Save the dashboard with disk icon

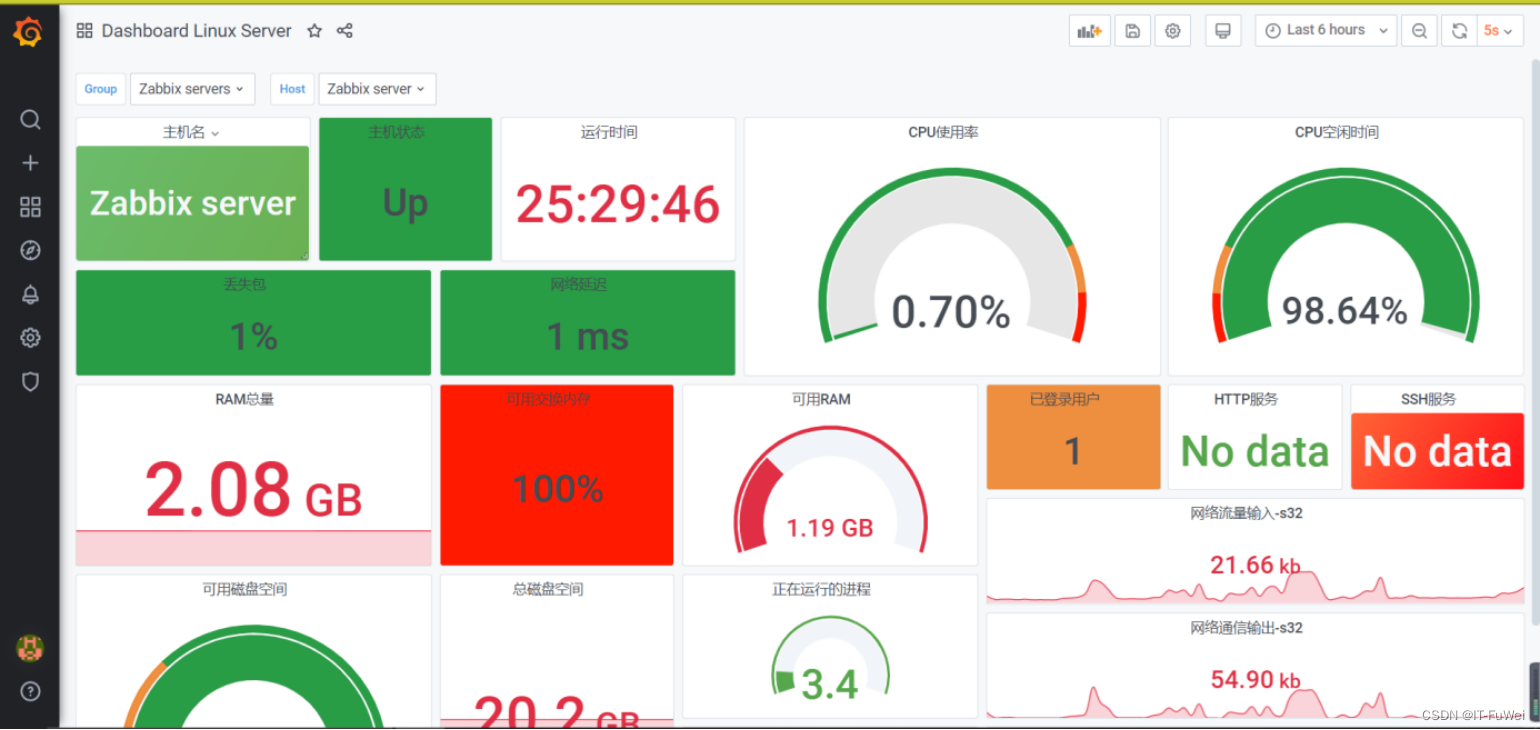1132,31
